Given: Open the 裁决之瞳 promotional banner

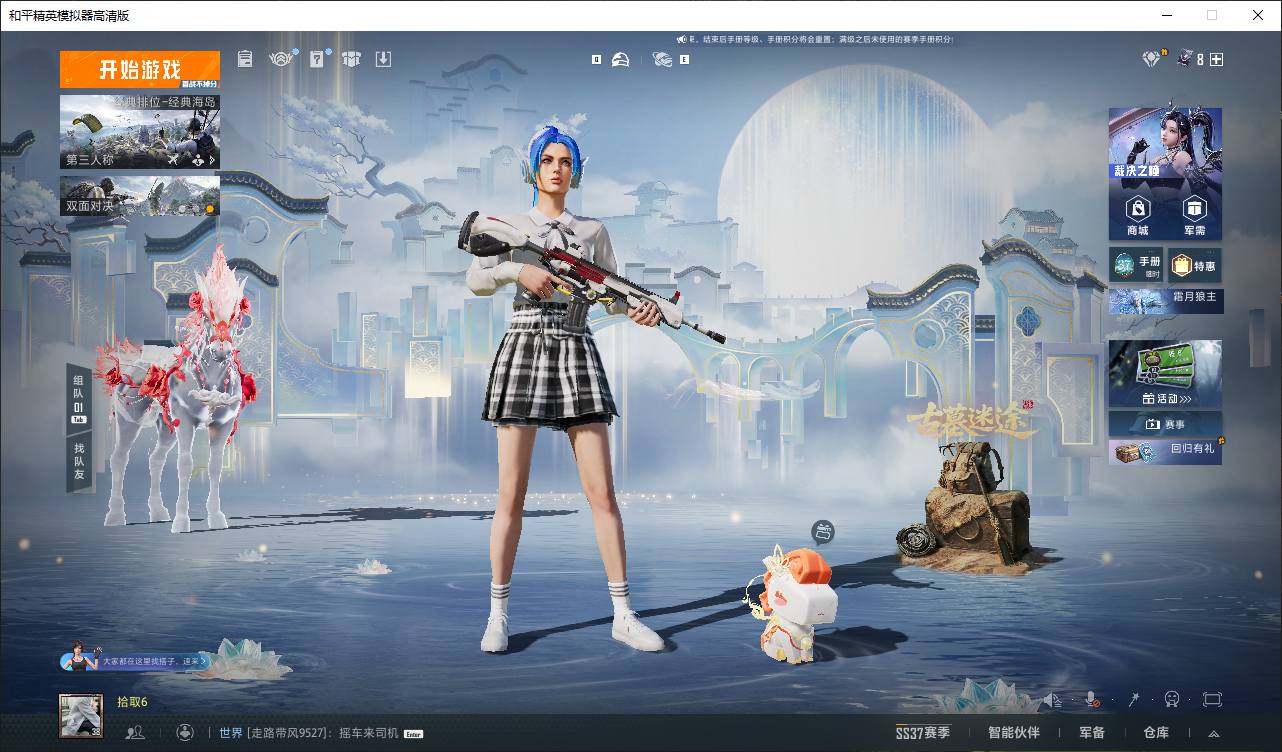Looking at the screenshot, I should coord(1165,143).
